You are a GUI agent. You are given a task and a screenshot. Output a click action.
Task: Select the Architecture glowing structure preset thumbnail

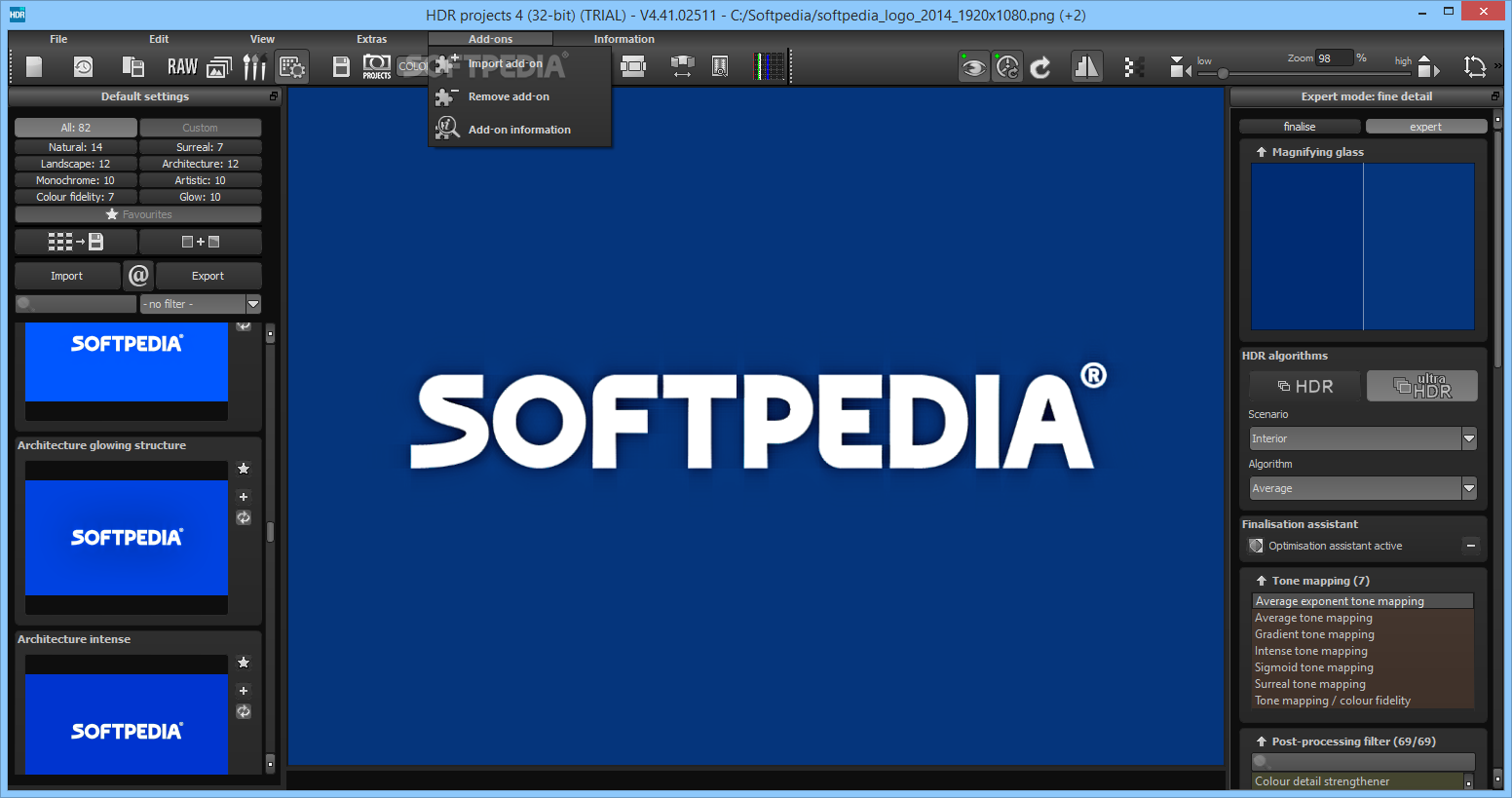pos(127,538)
